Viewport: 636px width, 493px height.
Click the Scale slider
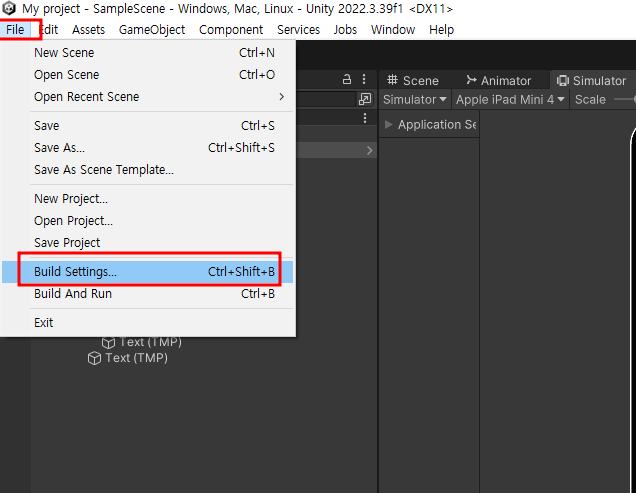pos(625,99)
